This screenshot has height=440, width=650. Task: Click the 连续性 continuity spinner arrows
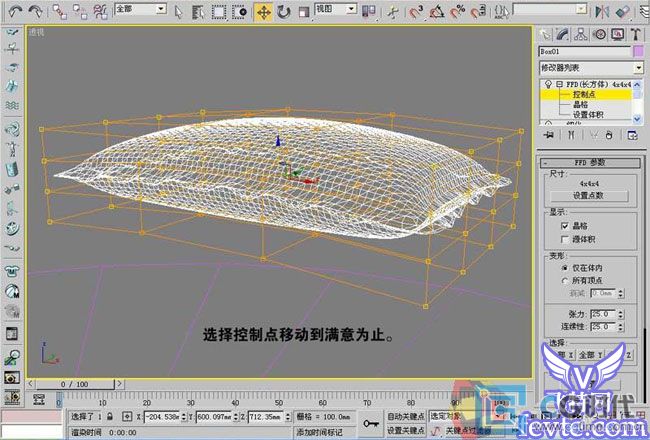(621, 327)
